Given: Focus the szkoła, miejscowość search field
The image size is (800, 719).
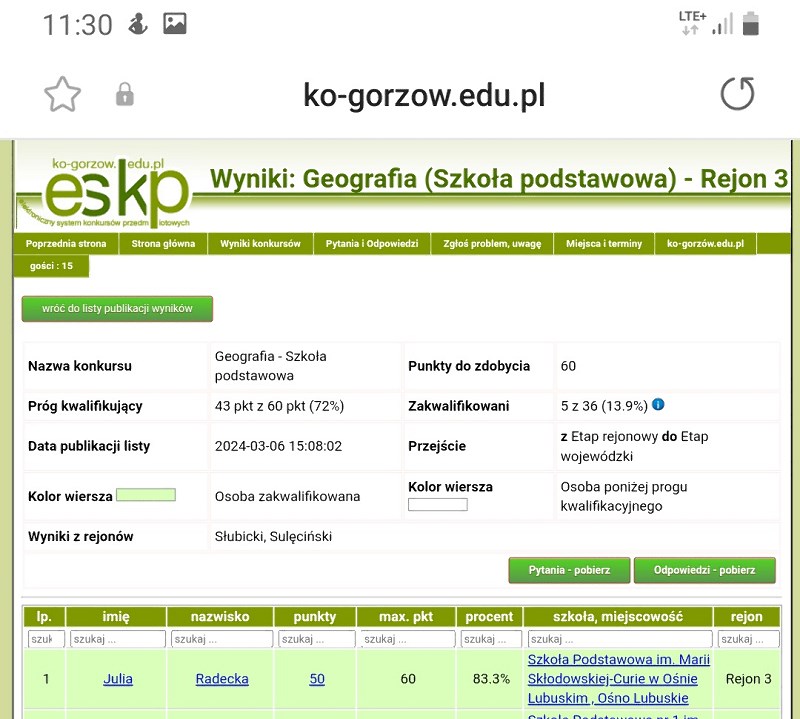Looking at the screenshot, I should pyautogui.click(x=617, y=639).
